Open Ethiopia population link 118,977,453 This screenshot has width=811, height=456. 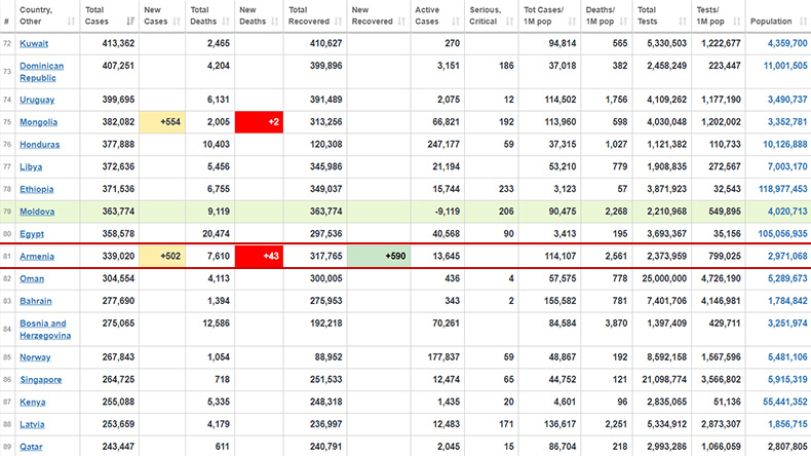click(x=783, y=189)
